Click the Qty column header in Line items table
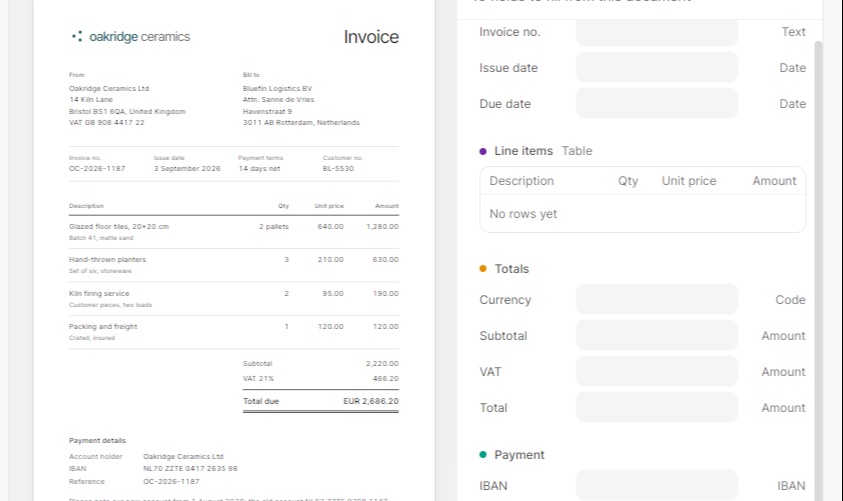Image resolution: width=843 pixels, height=501 pixels. click(x=628, y=181)
